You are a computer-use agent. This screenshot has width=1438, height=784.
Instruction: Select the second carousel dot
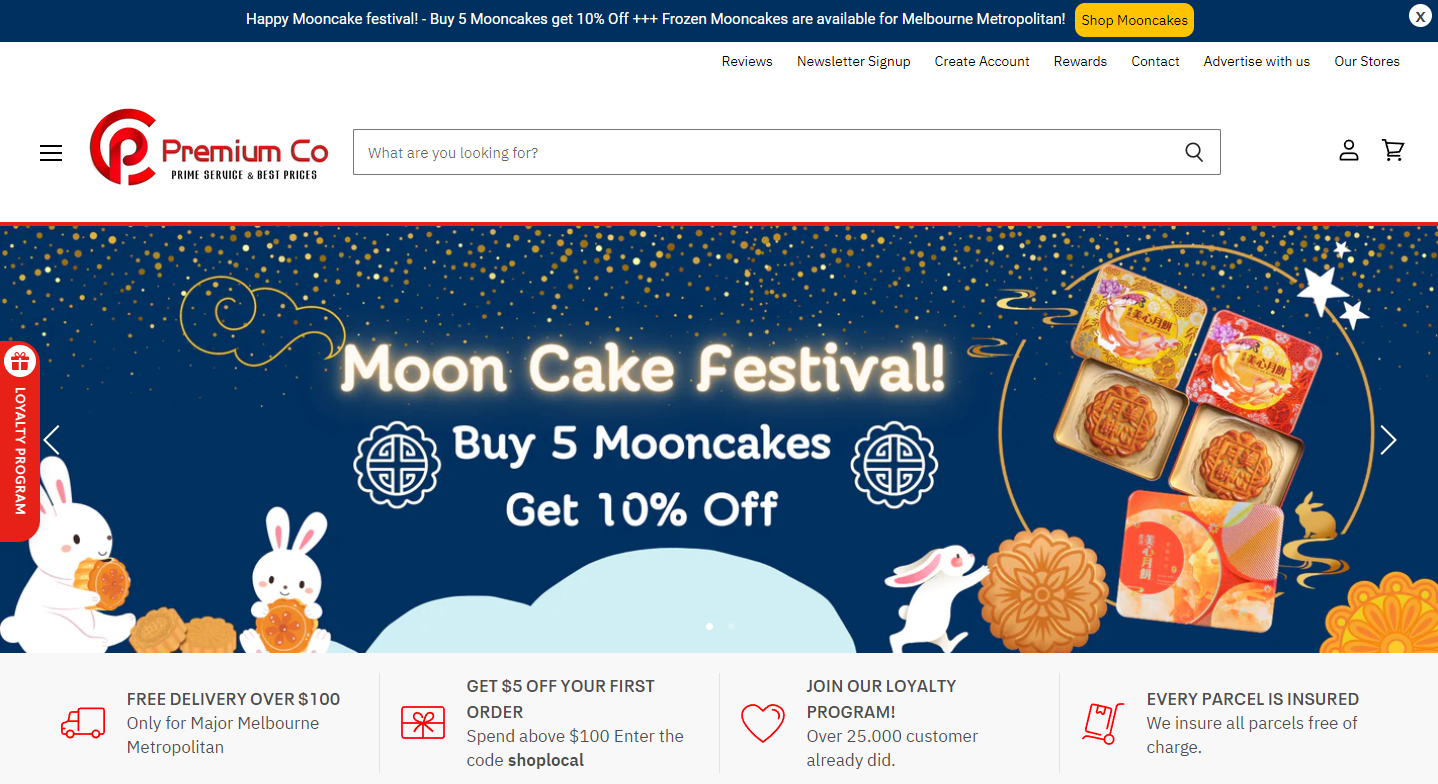[x=731, y=626]
